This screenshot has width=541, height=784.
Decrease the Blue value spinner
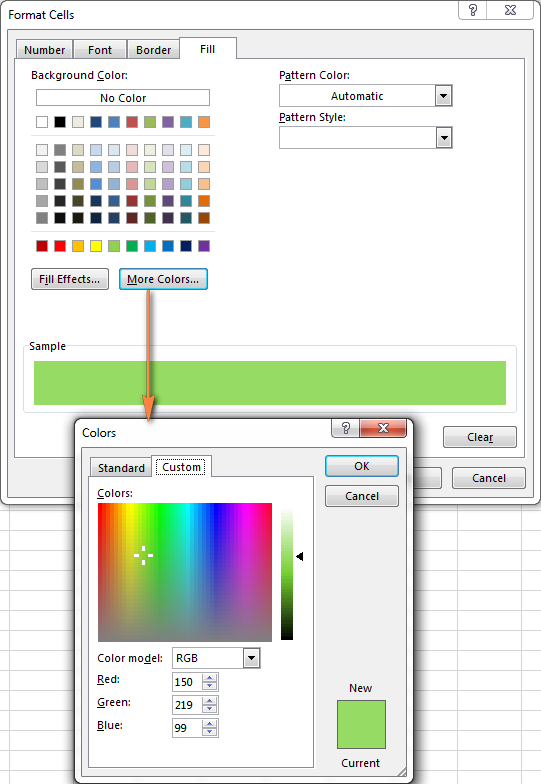[x=210, y=732]
